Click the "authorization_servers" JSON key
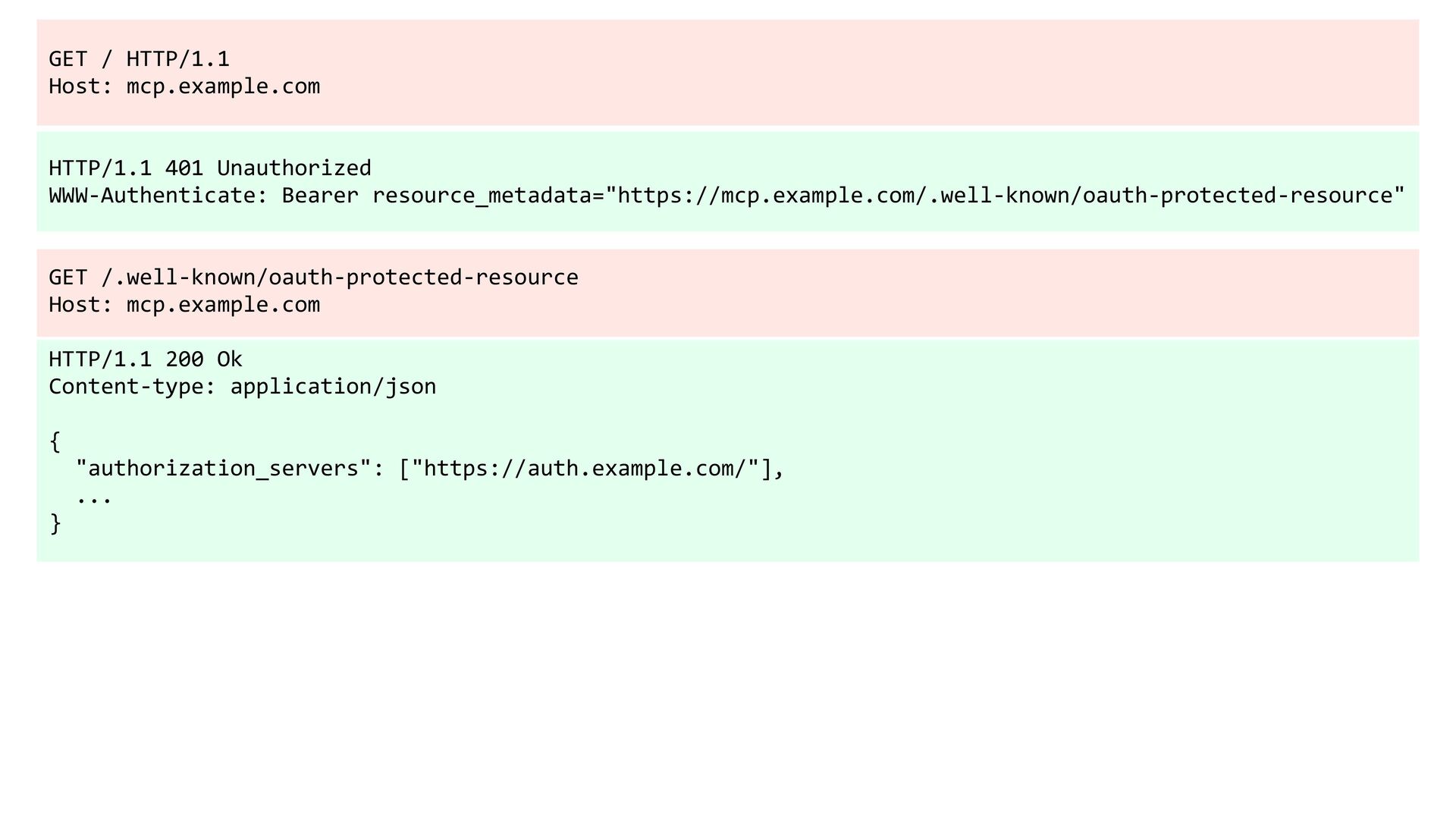The image size is (1456, 819). tap(224, 469)
